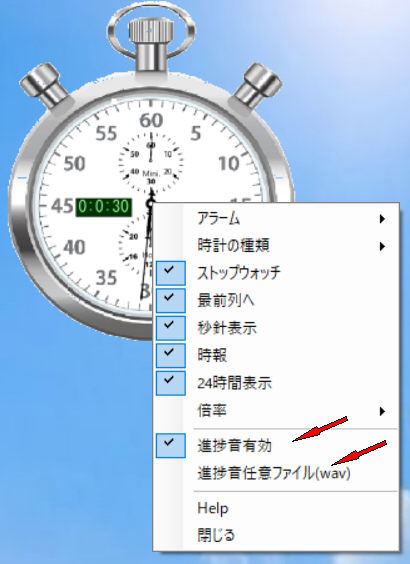Expand the 倍率 submenu arrow
The image size is (410, 564).
pyautogui.click(x=382, y=411)
